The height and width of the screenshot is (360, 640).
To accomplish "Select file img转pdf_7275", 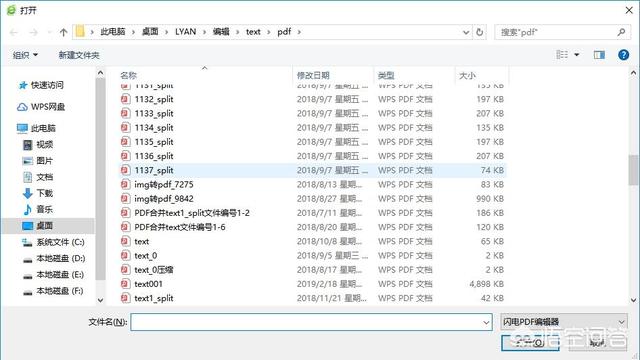I will tap(164, 184).
